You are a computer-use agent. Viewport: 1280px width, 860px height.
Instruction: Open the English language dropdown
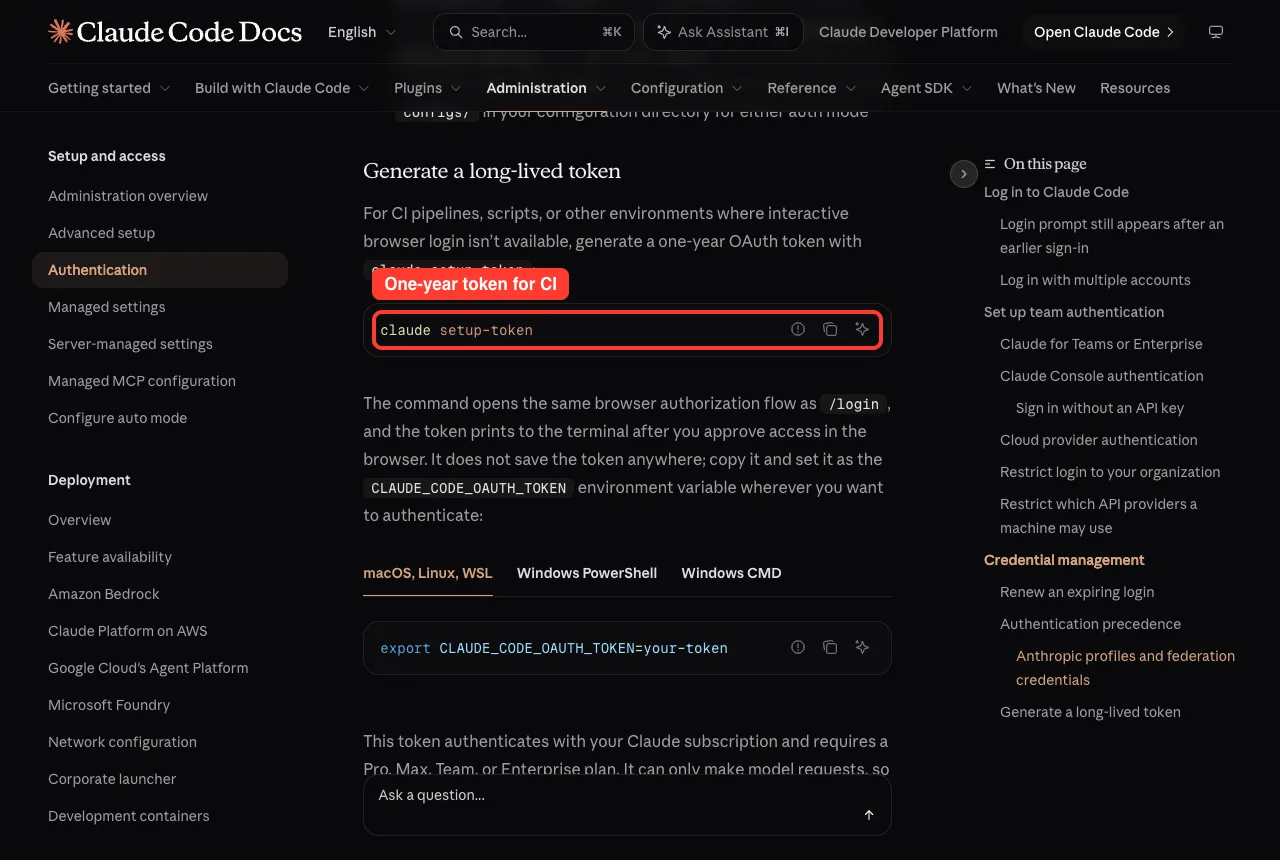tap(362, 32)
